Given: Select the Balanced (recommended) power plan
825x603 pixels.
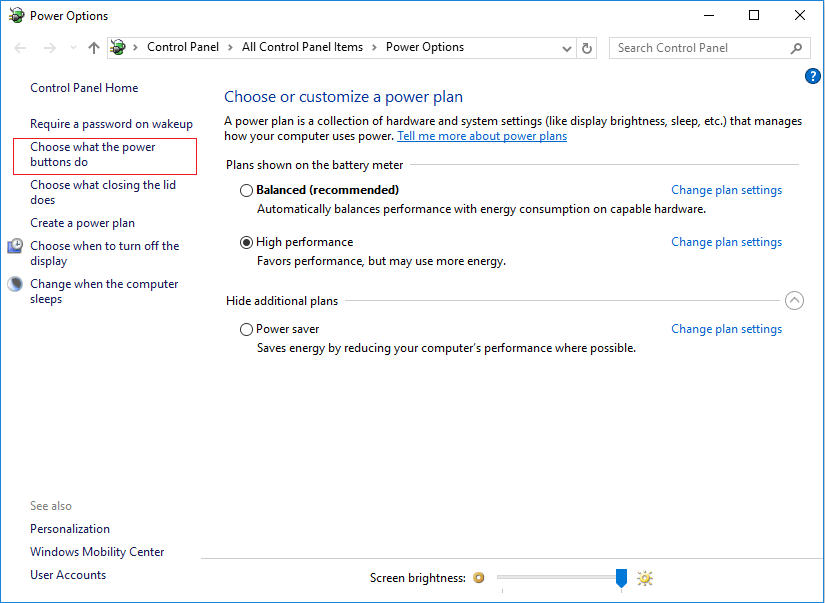Looking at the screenshot, I should [x=247, y=190].
